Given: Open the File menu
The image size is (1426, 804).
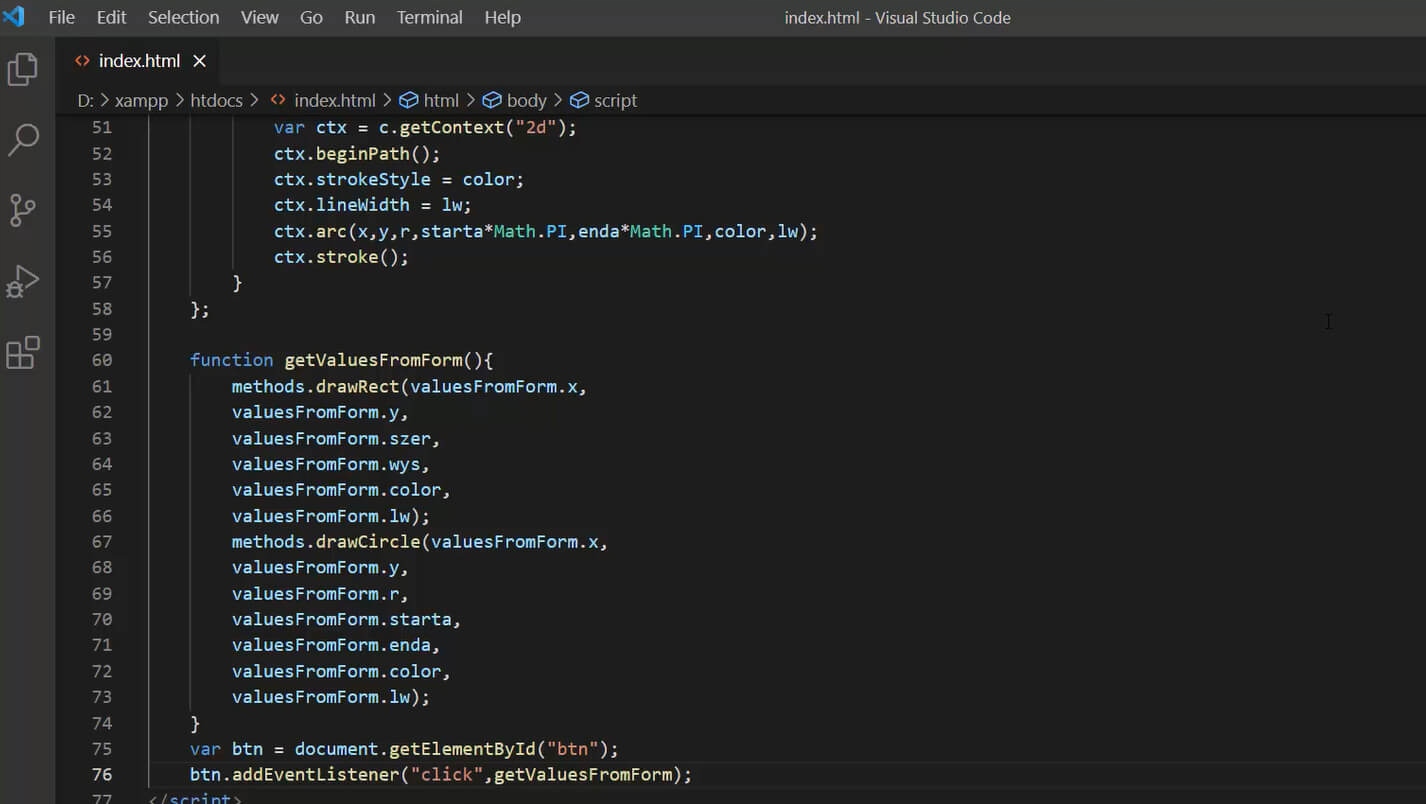Looking at the screenshot, I should [61, 17].
